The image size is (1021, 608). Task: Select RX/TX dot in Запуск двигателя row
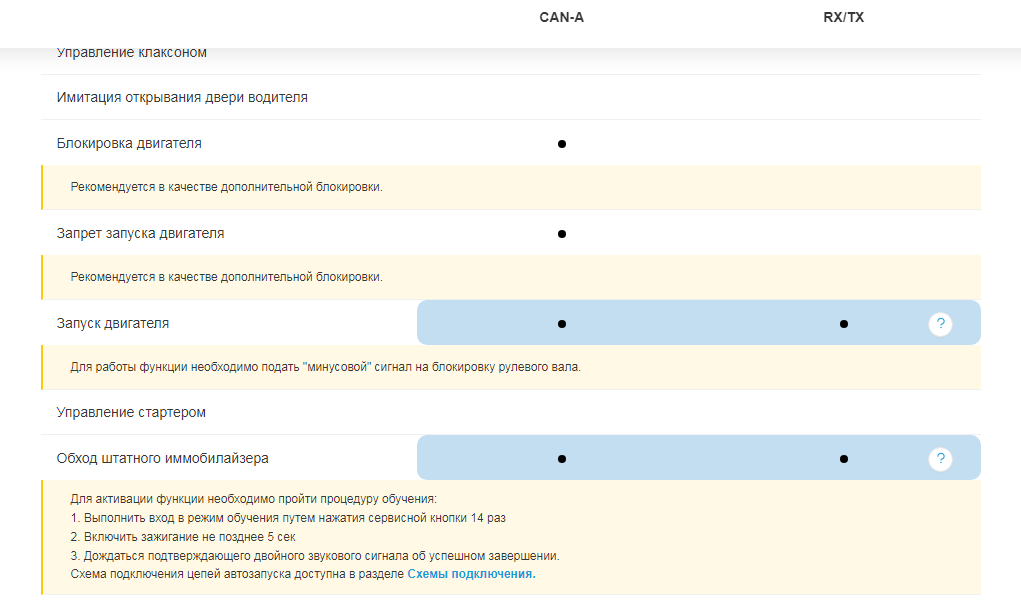844,324
